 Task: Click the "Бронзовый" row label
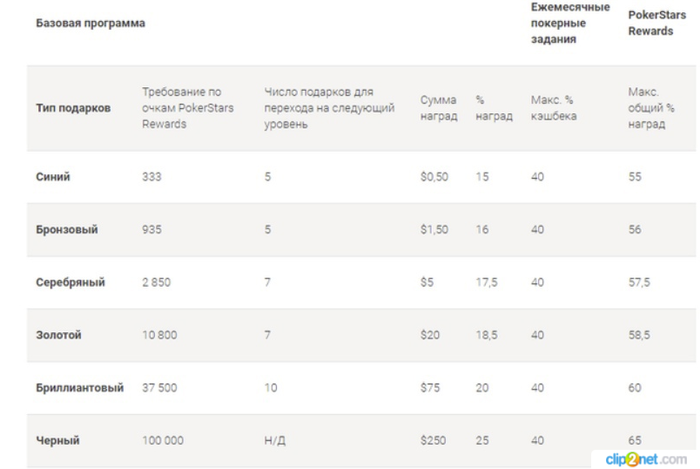click(x=67, y=230)
